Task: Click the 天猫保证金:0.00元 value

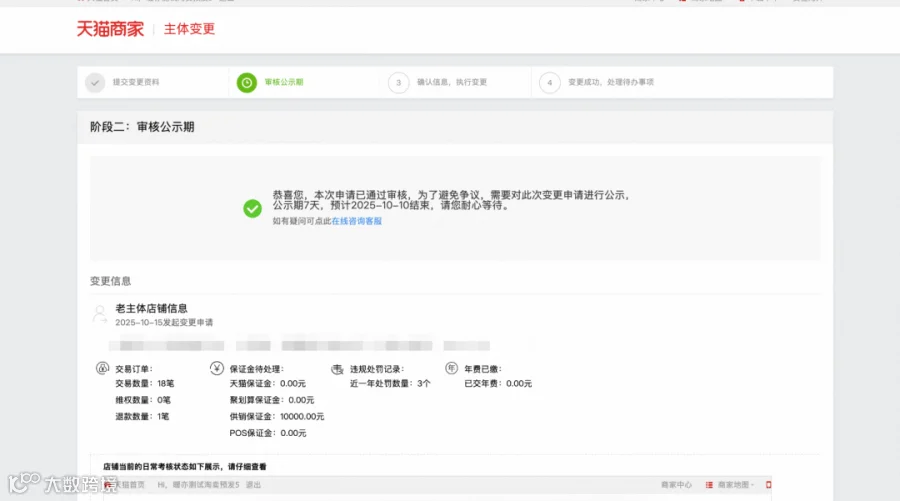Action: (267, 383)
